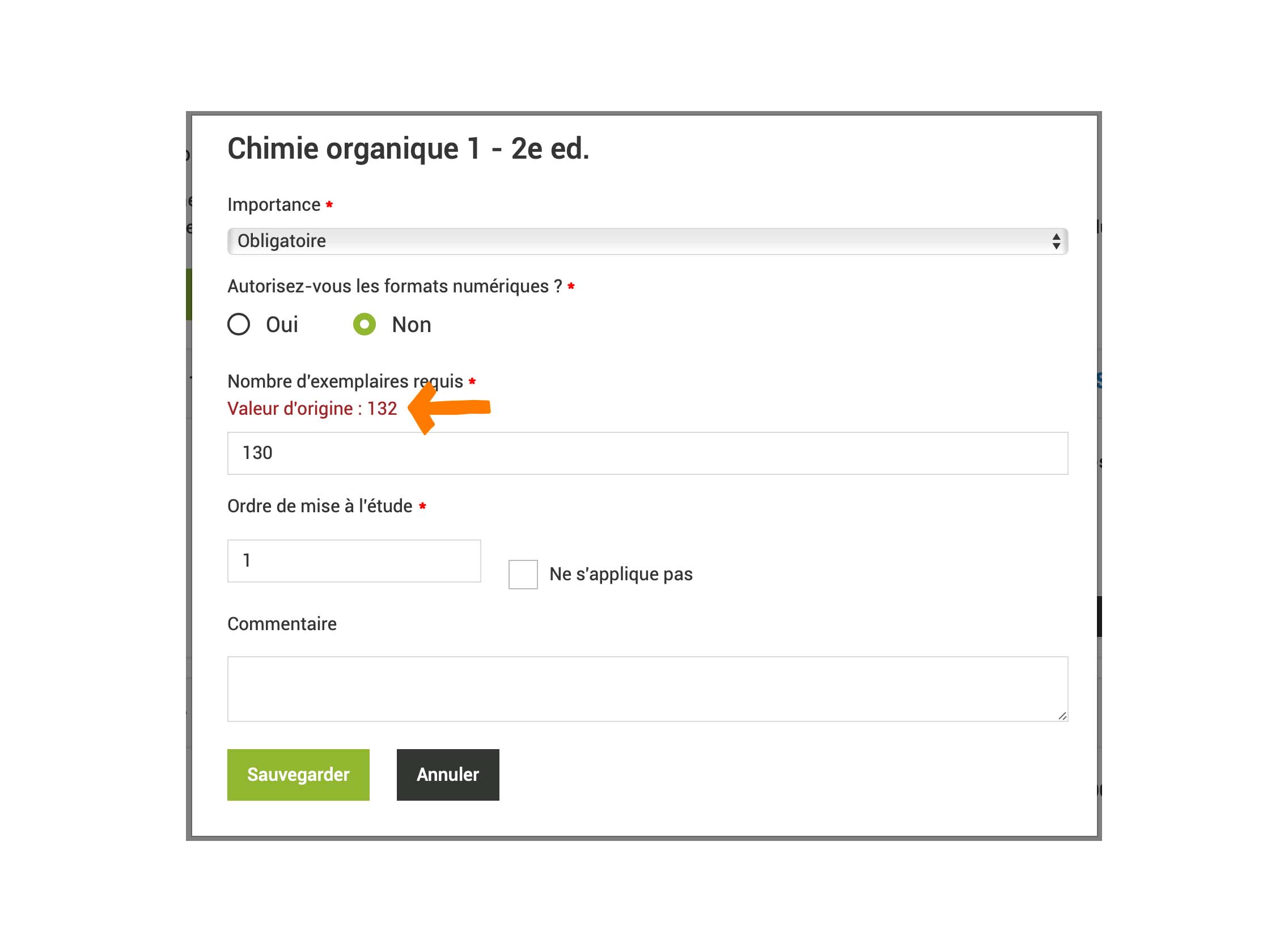This screenshot has height=952, width=1288.
Task: Click the Commentaire field label
Action: pos(282,623)
